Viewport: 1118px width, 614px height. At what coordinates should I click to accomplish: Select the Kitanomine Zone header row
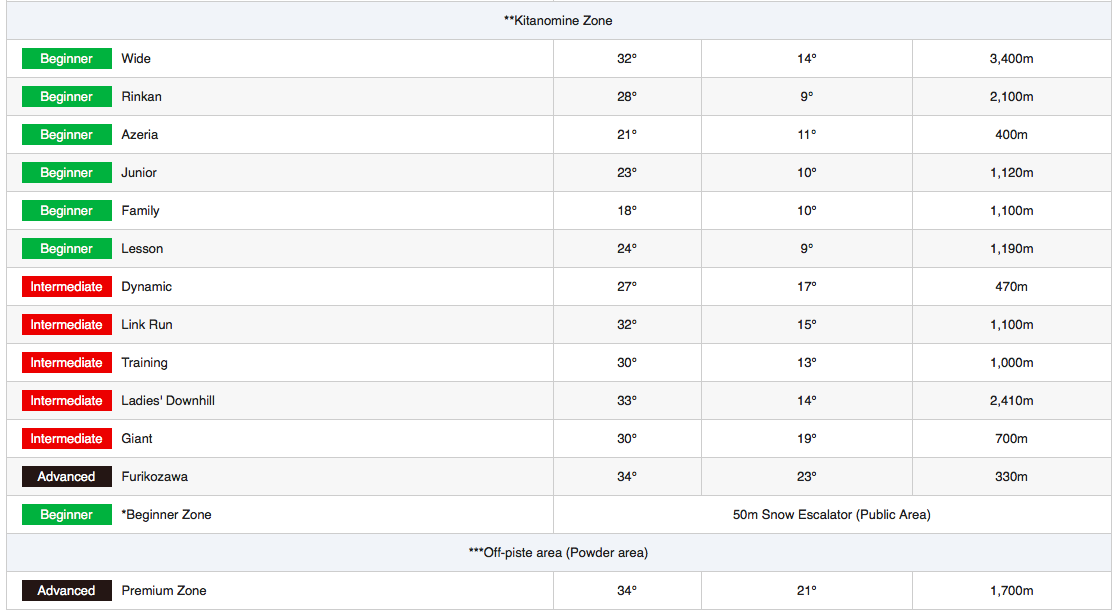(x=558, y=20)
